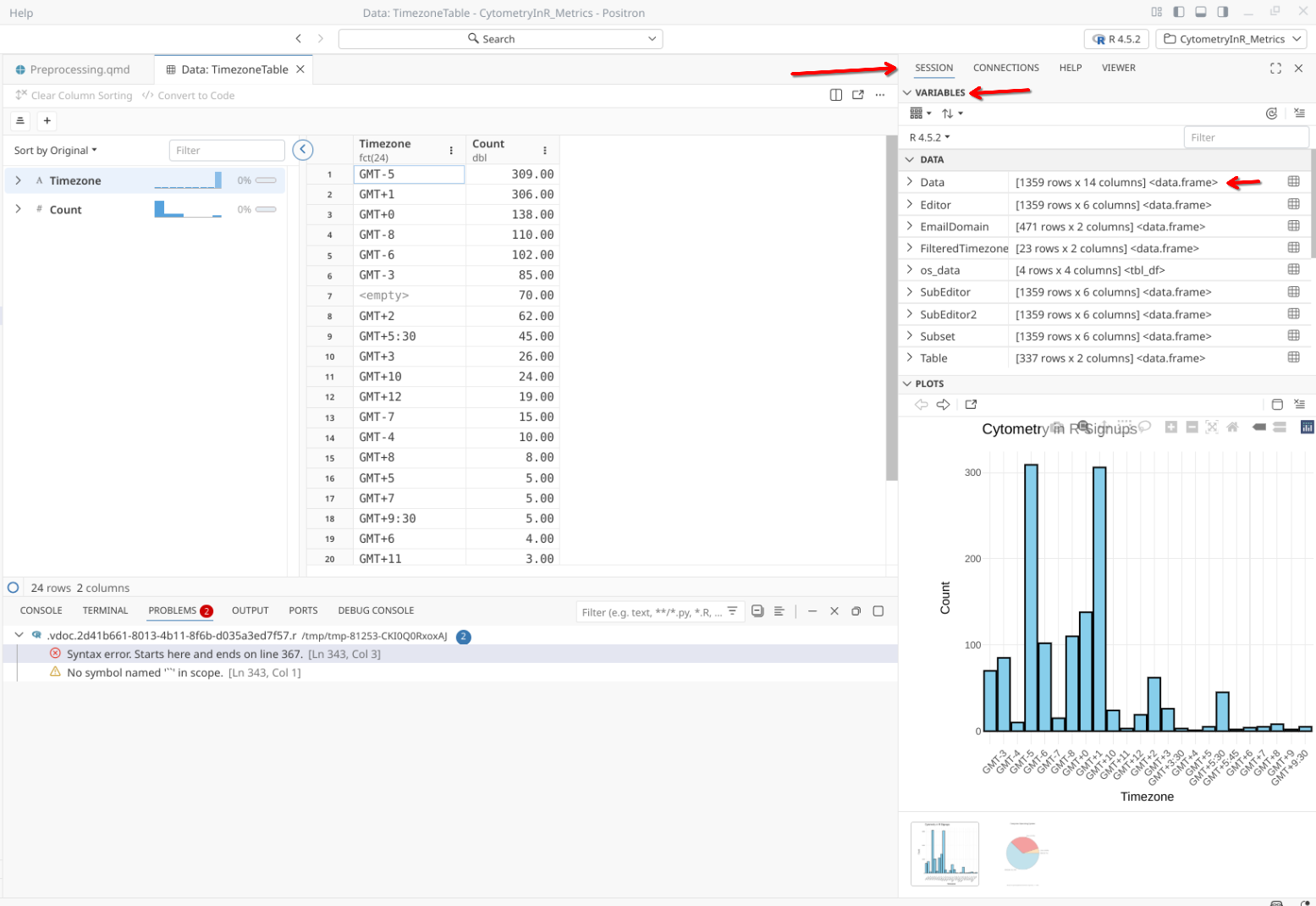Expand the EmailDomain data frame
This screenshot has width=1316, height=906.
[910, 226]
